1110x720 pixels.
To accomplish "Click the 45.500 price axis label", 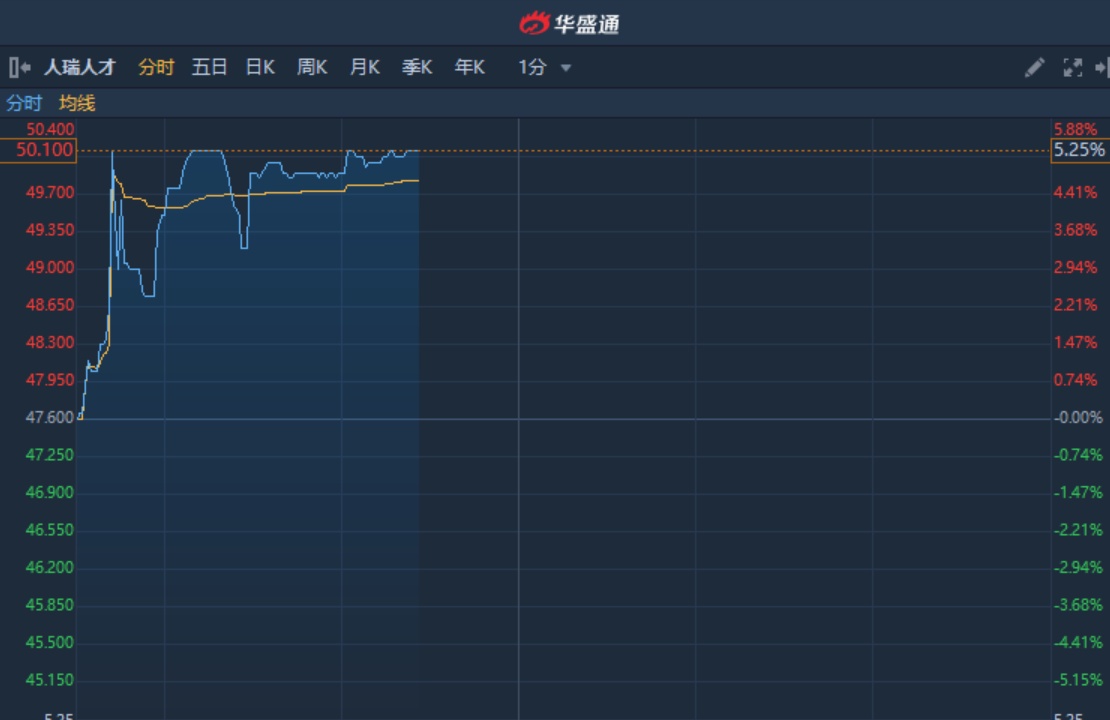I will (50, 643).
